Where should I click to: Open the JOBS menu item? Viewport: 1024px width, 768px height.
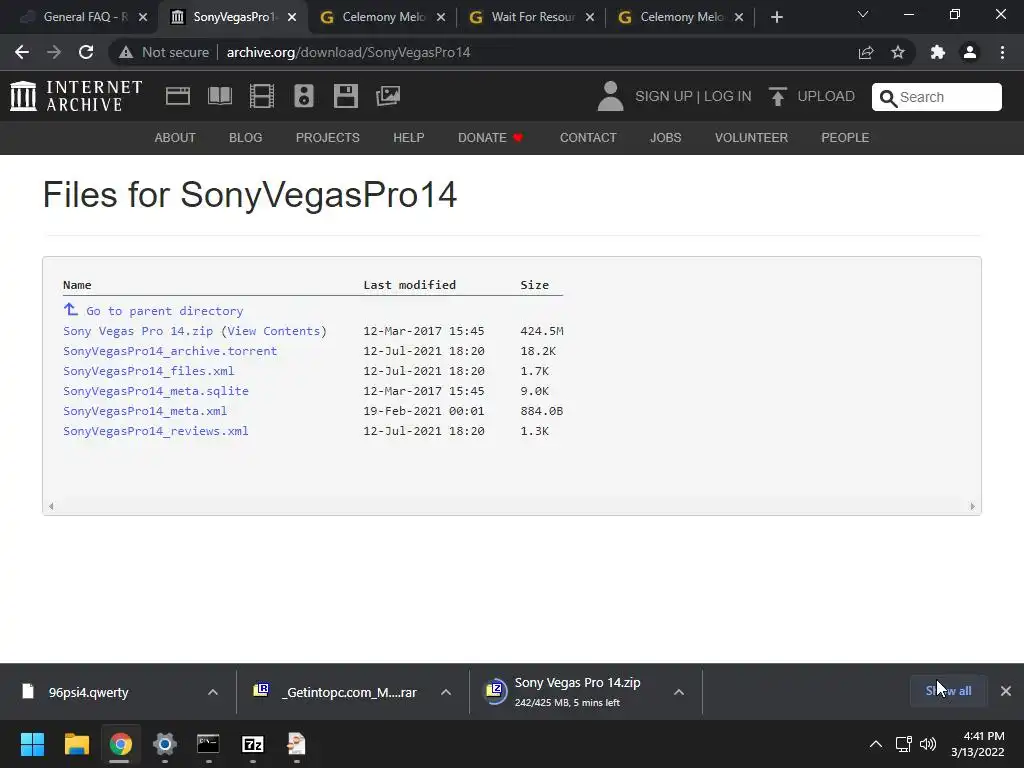(665, 138)
